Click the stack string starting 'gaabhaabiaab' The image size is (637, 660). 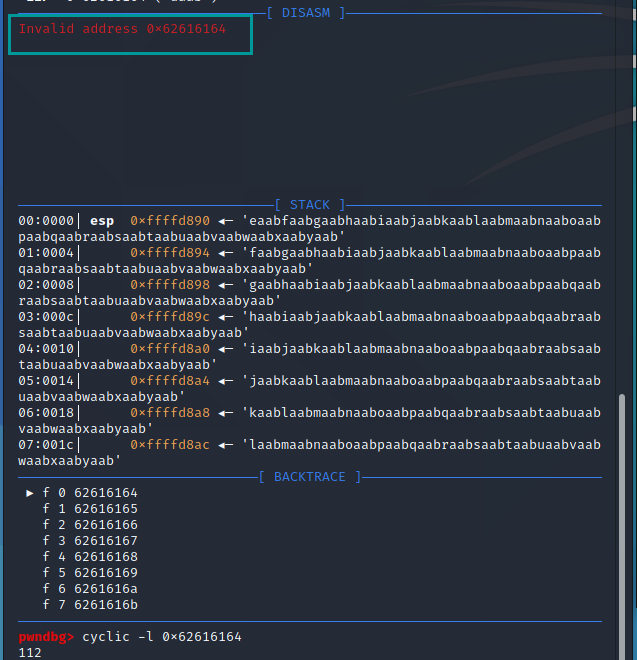[309, 293]
